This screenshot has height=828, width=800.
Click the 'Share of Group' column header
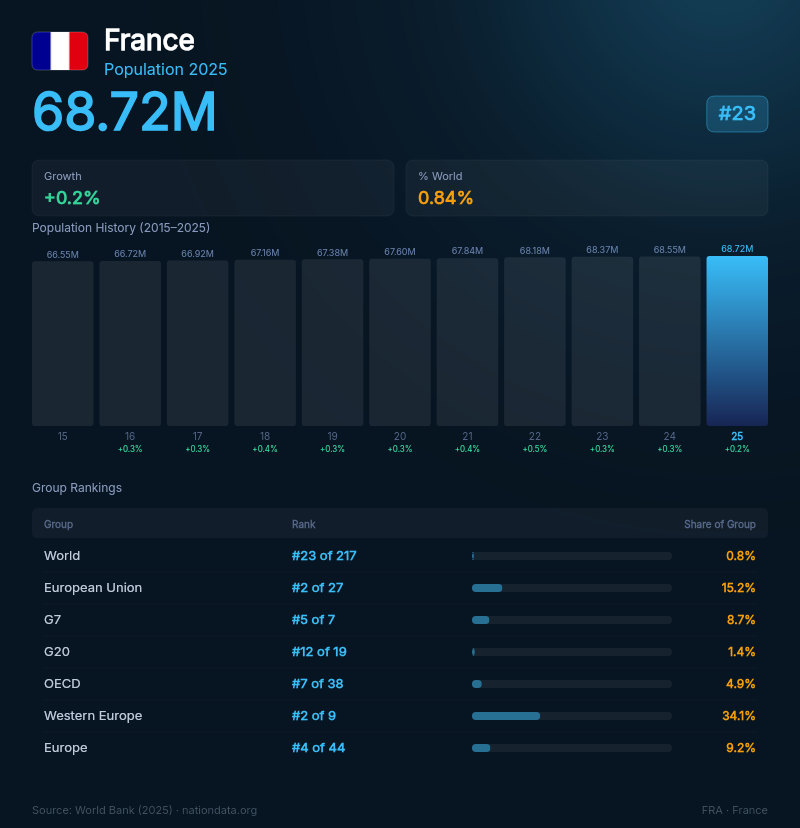click(x=720, y=524)
